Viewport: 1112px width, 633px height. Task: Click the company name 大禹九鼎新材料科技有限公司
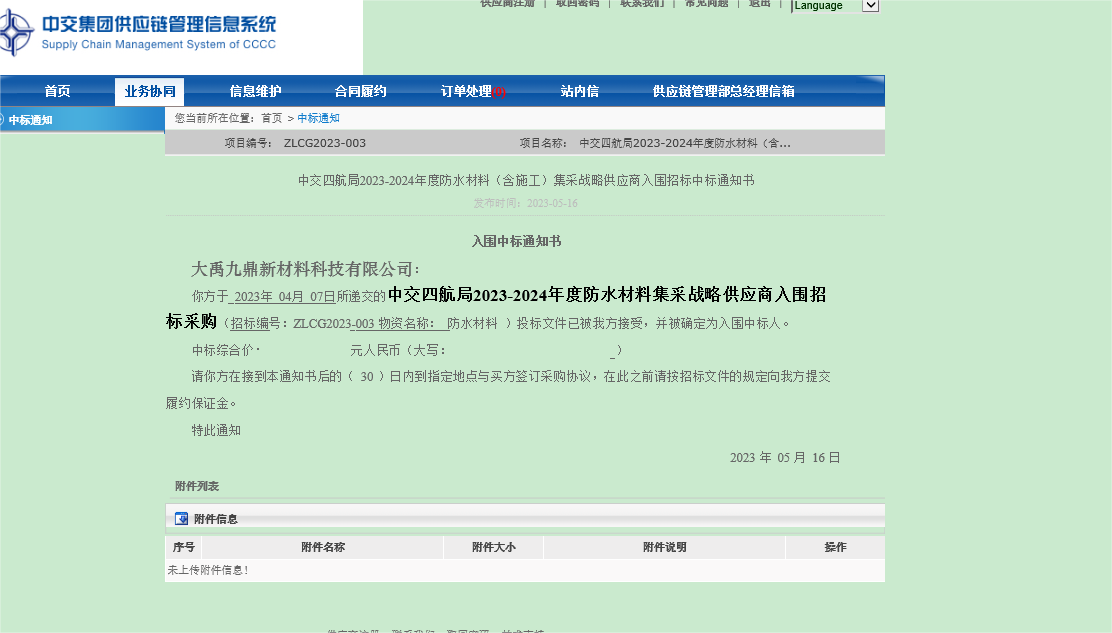(302, 269)
